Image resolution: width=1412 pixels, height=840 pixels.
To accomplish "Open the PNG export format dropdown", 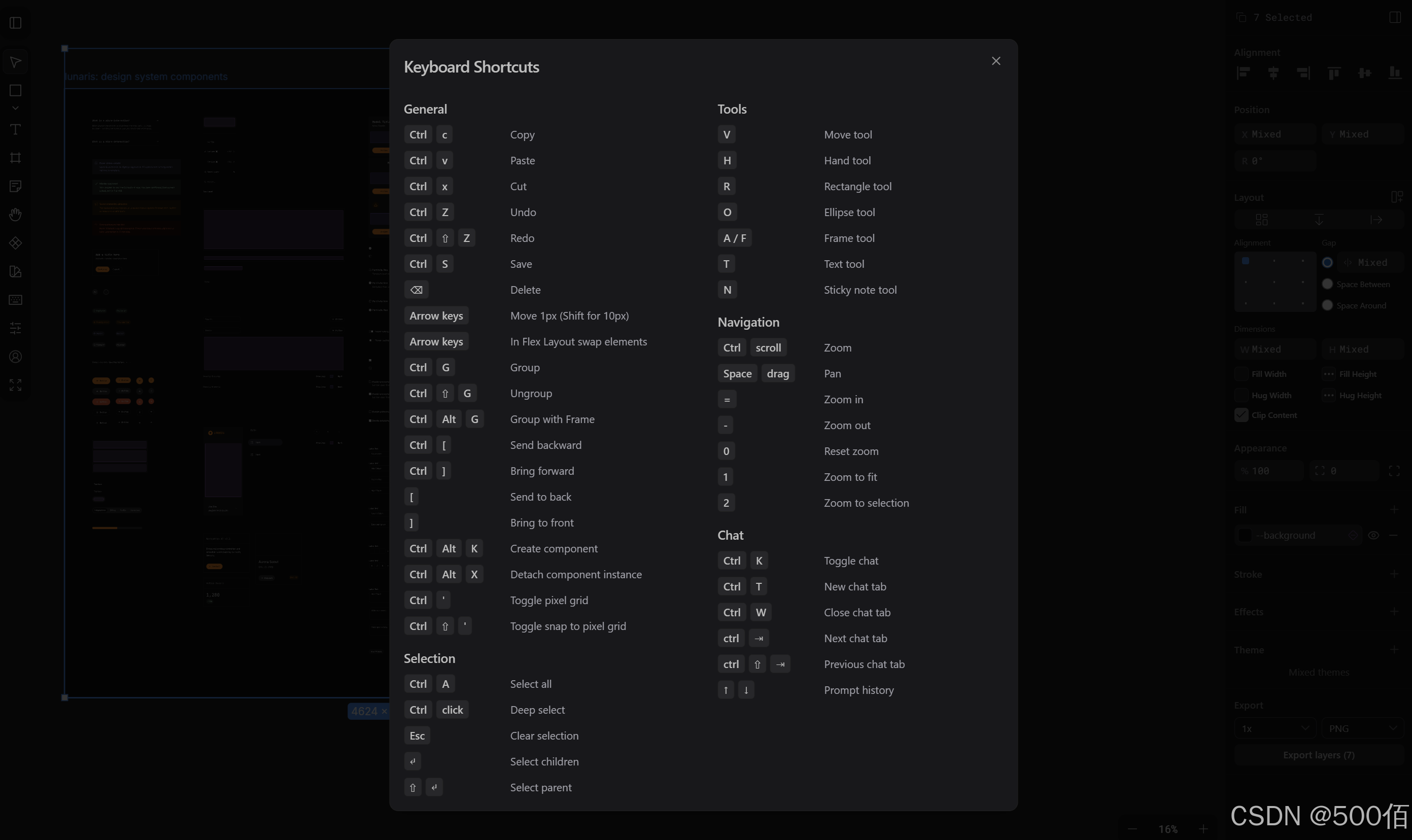I will click(1363, 728).
